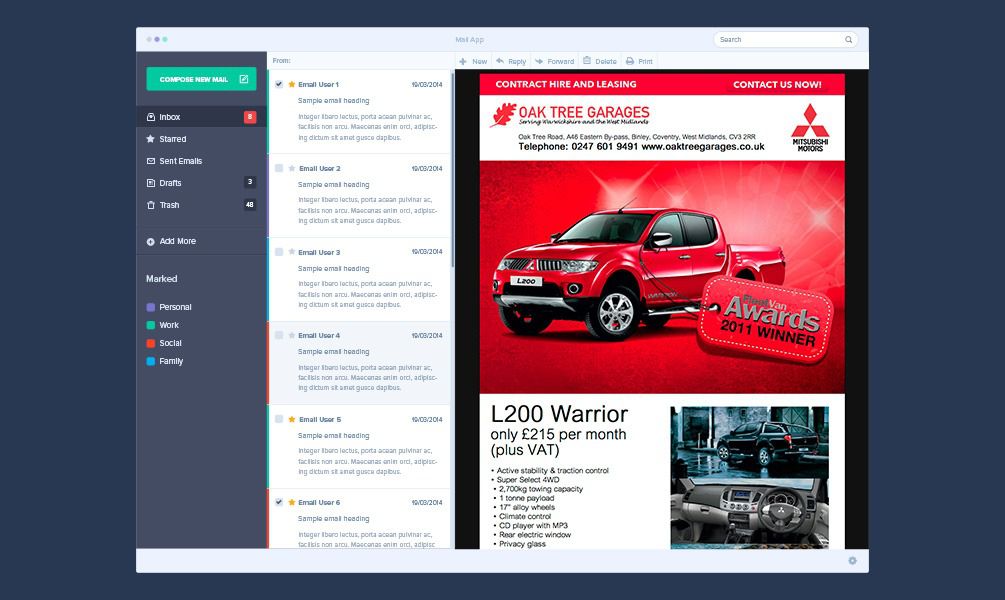Open the Email User 3 sender name

click(x=319, y=253)
